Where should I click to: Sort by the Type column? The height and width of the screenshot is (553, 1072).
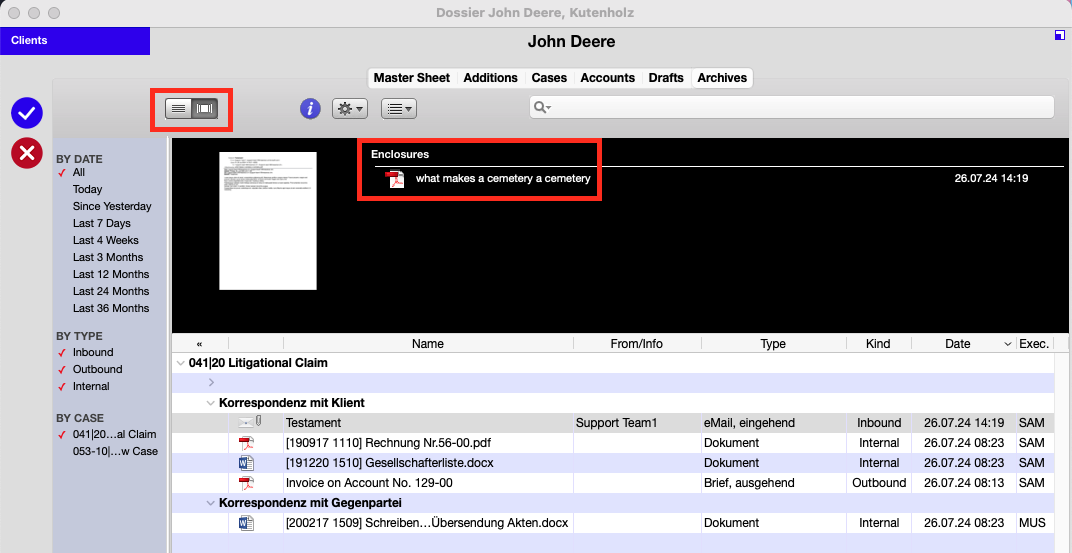[x=773, y=344]
